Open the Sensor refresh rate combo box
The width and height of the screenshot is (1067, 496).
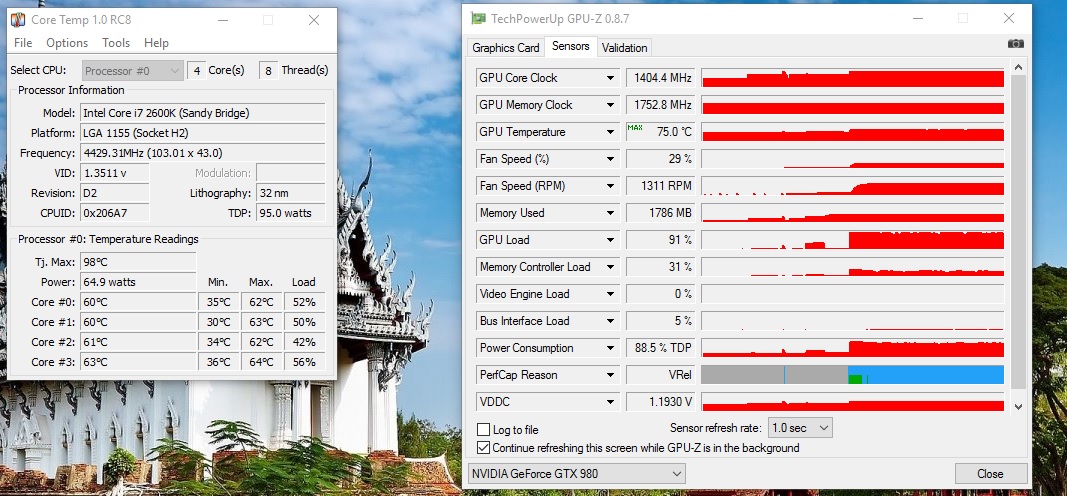click(800, 428)
